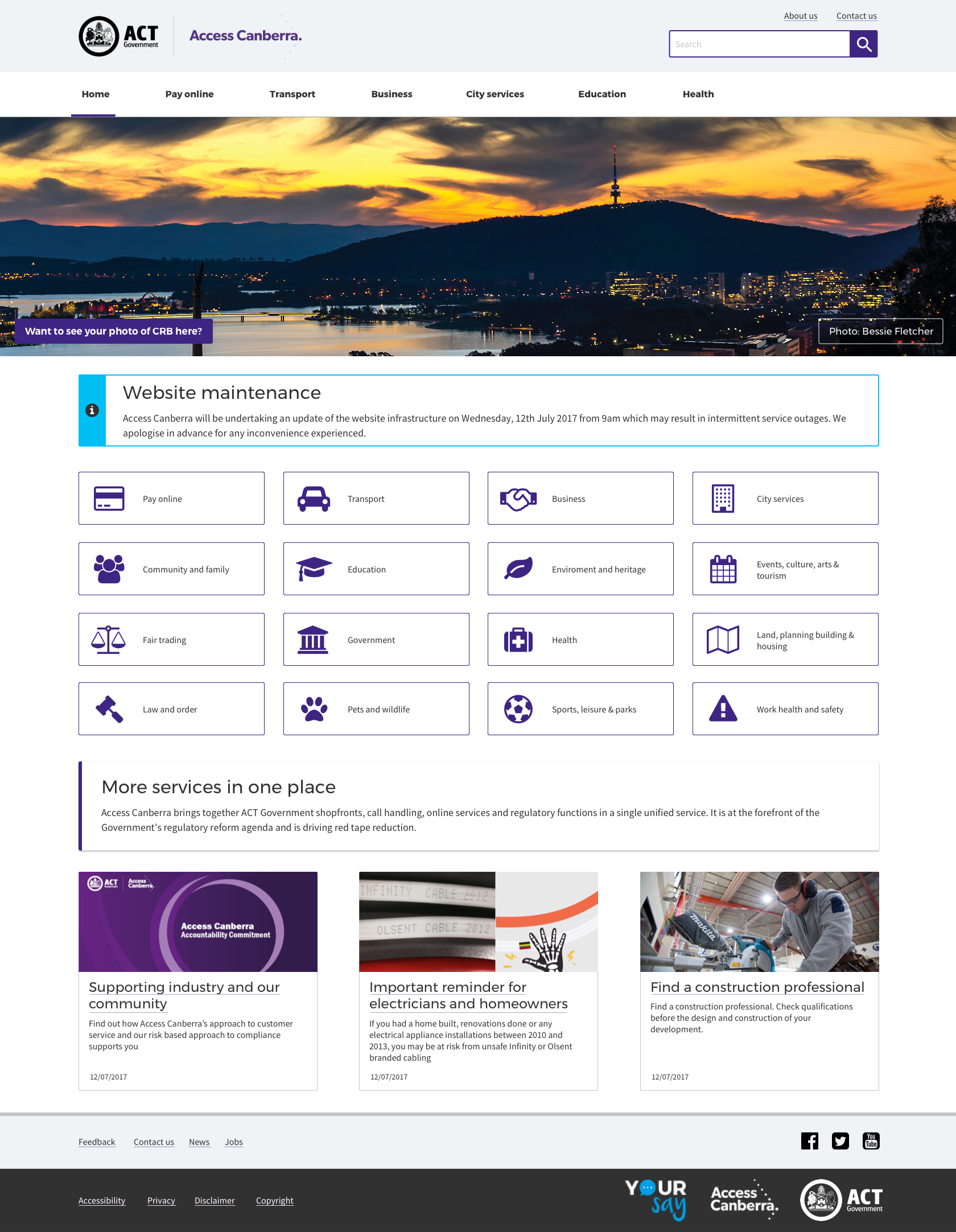956x1232 pixels.
Task: Click the columned building Government icon
Action: pyautogui.click(x=313, y=640)
